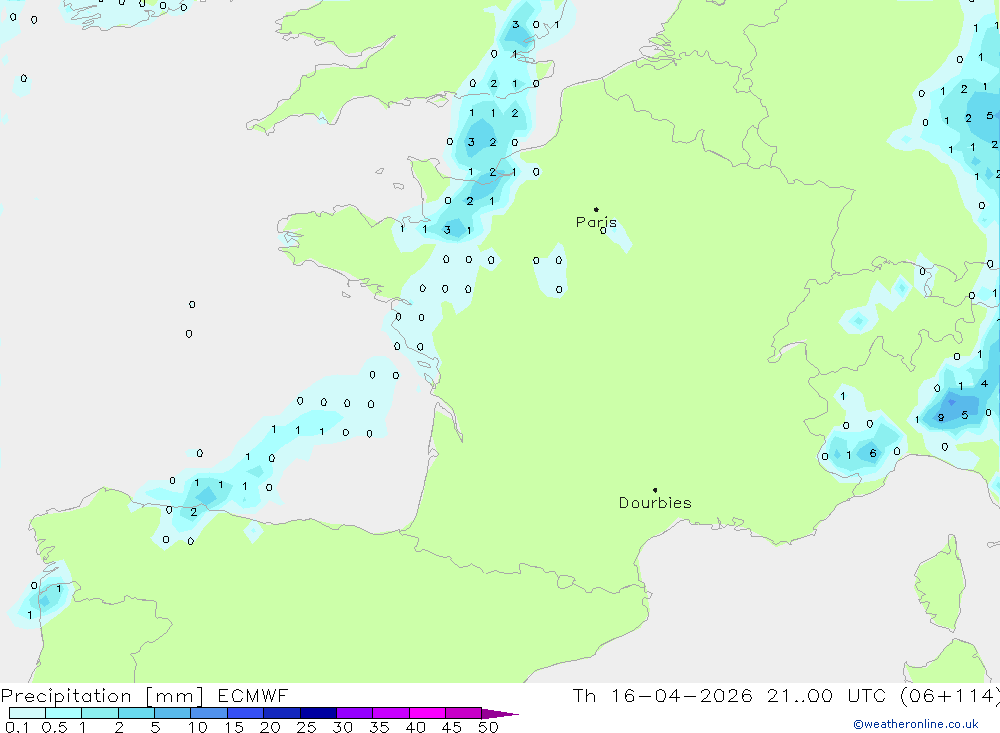Click the legend label '0.5'
1000x733 pixels.
click(54, 727)
